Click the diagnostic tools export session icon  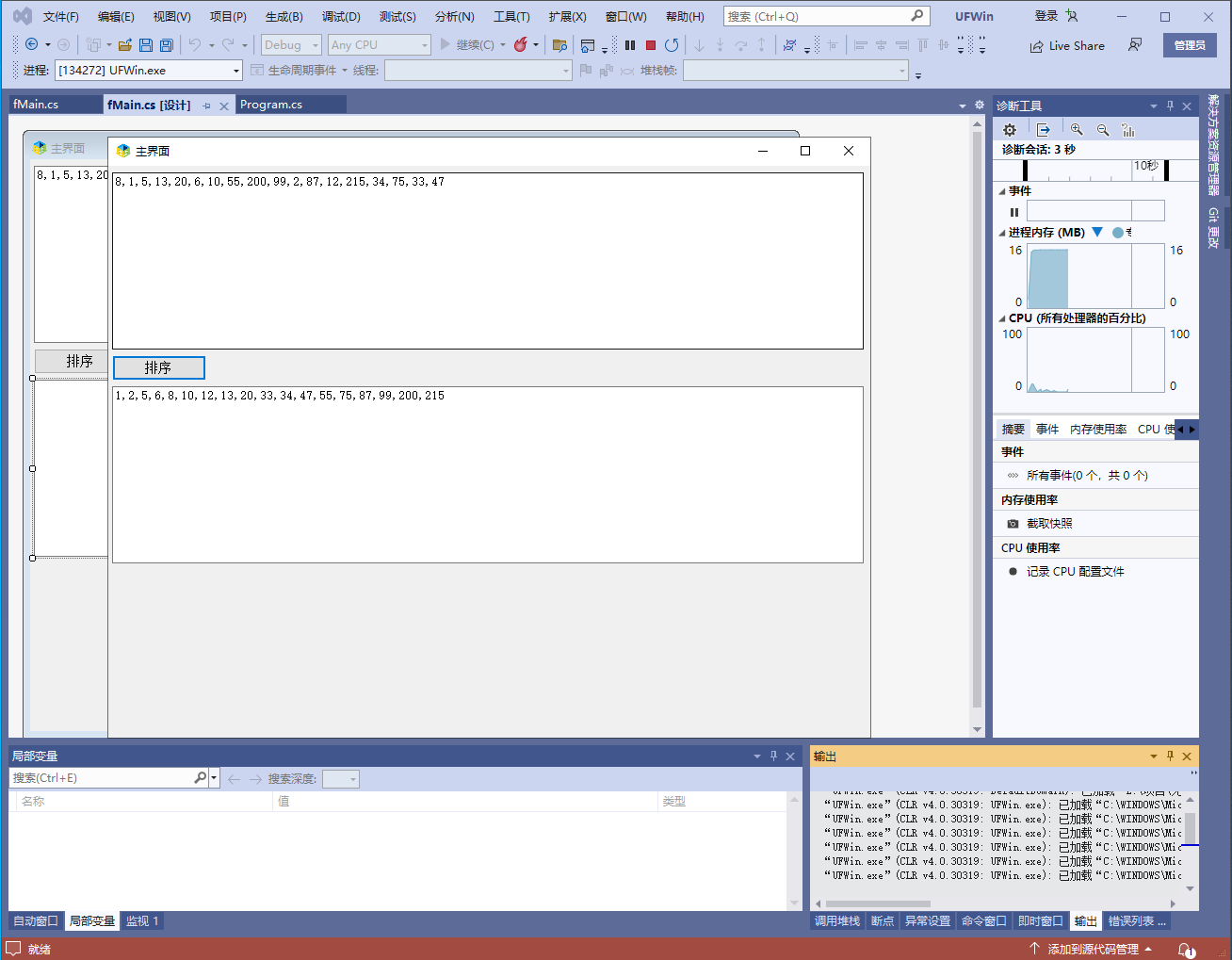(x=1044, y=130)
